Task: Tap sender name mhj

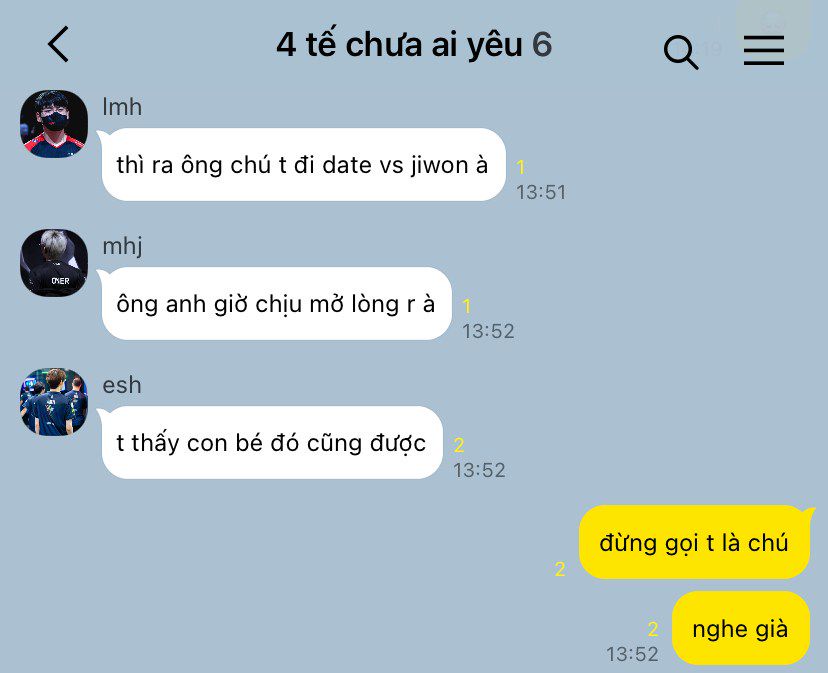Action: [123, 247]
